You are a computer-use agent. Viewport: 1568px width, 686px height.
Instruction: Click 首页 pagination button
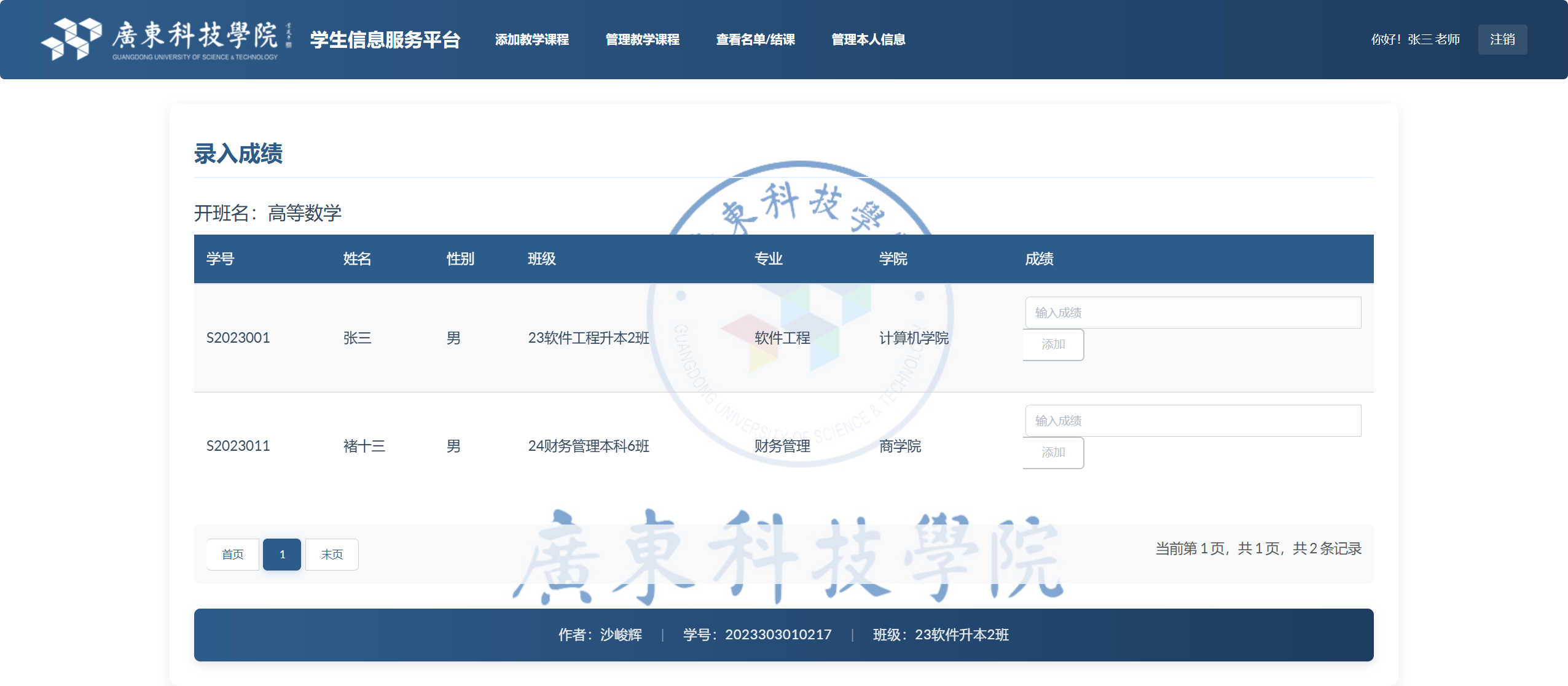point(233,554)
